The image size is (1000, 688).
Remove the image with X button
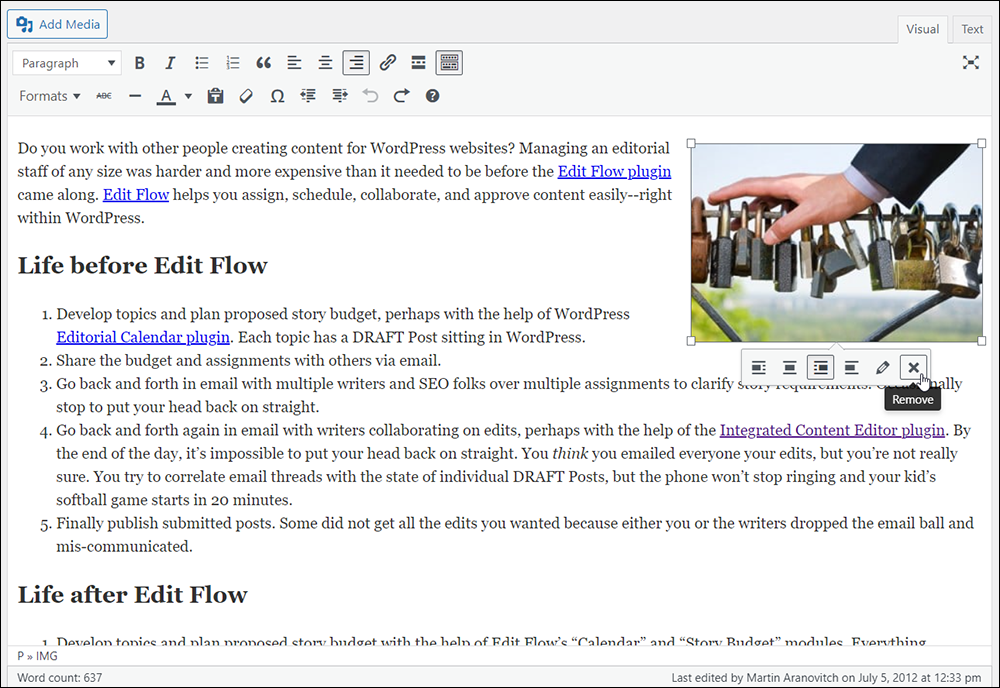pyautogui.click(x=913, y=367)
